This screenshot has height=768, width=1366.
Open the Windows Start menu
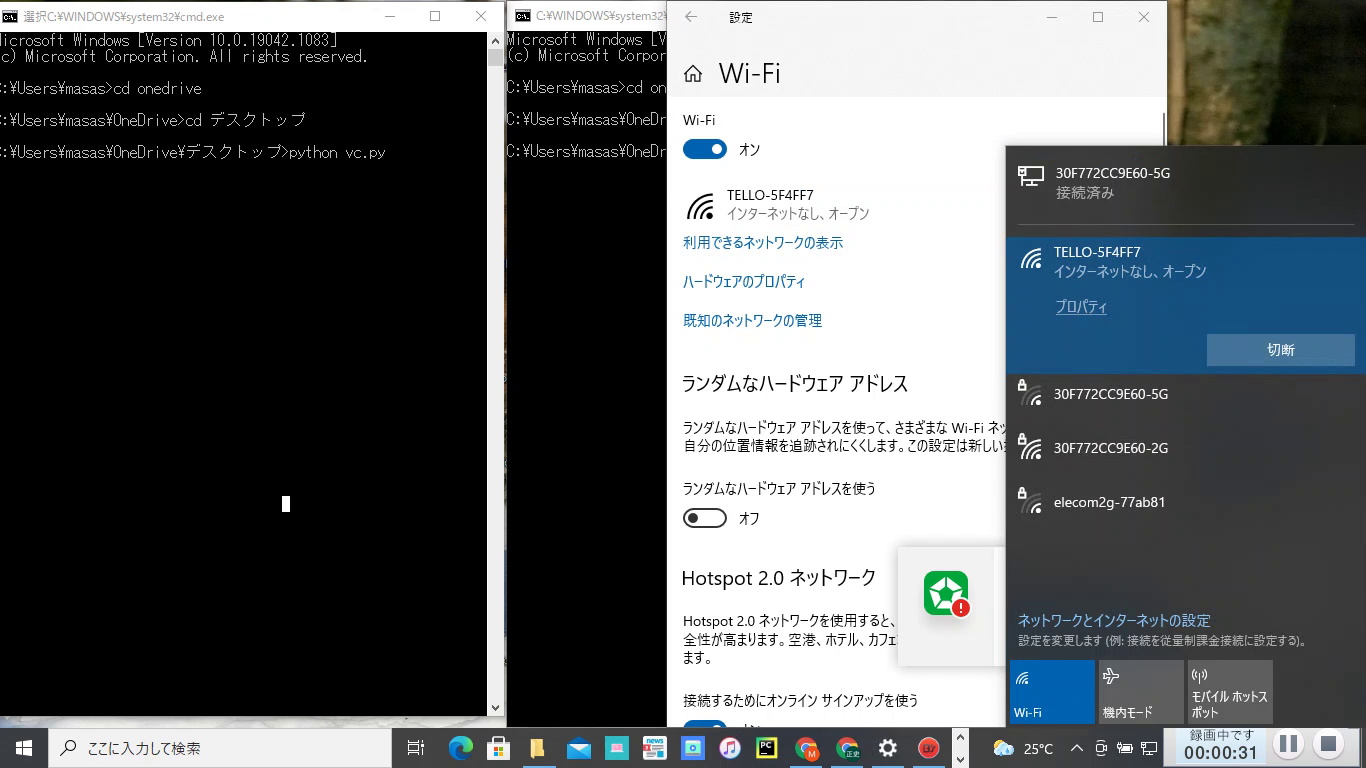23,748
